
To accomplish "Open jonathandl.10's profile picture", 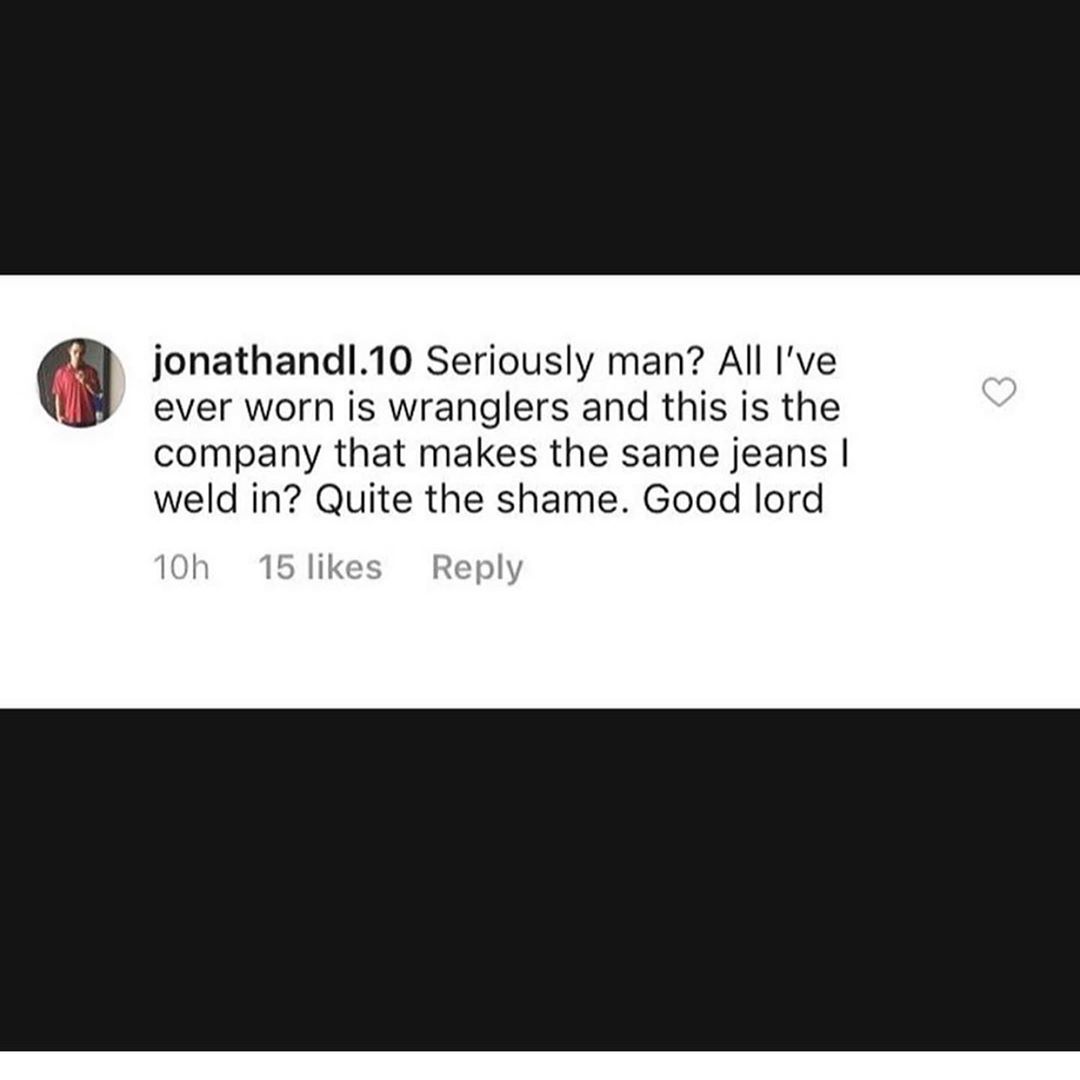I will point(81,382).
